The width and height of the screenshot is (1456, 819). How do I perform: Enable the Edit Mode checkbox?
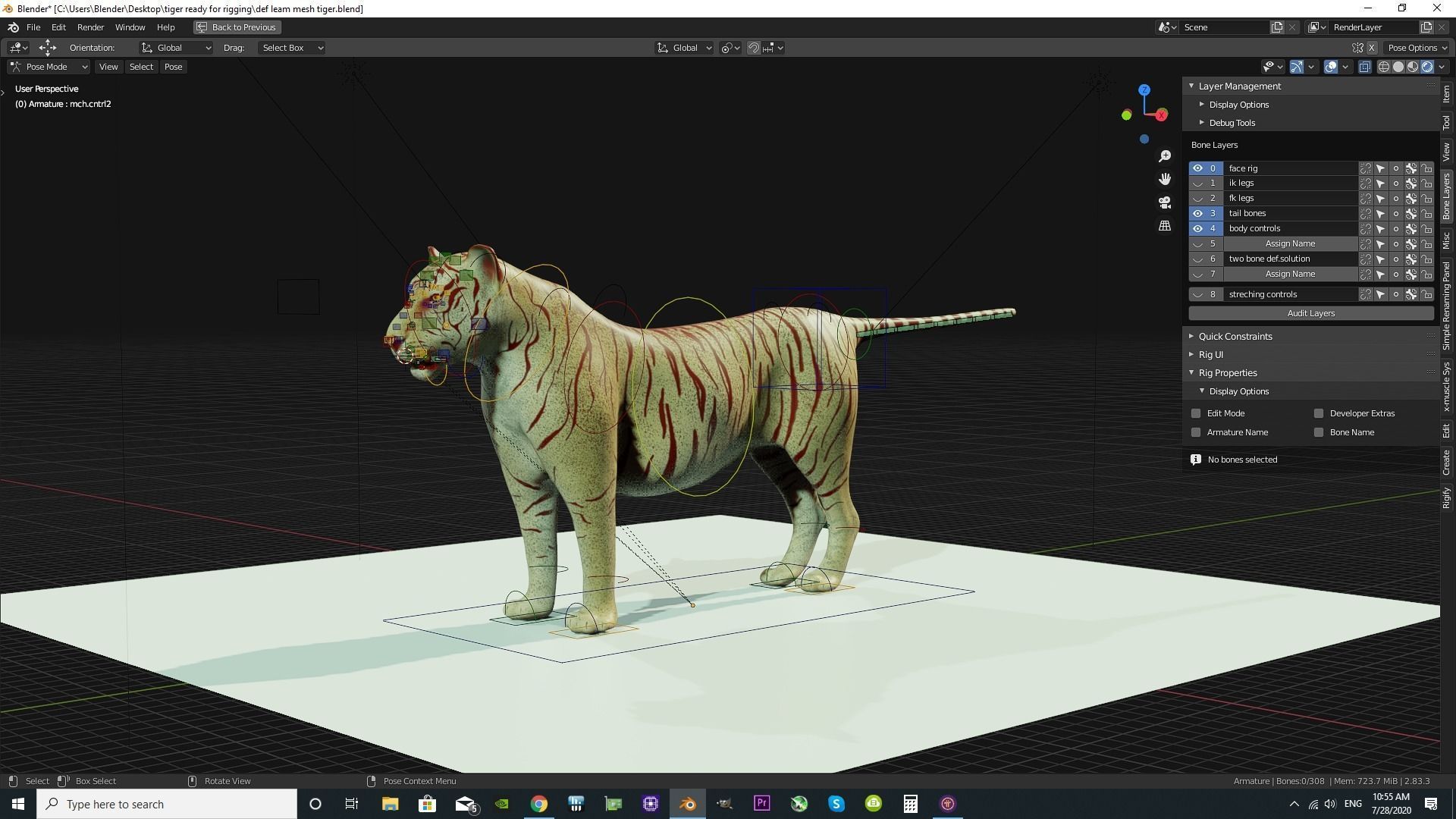pos(1196,413)
